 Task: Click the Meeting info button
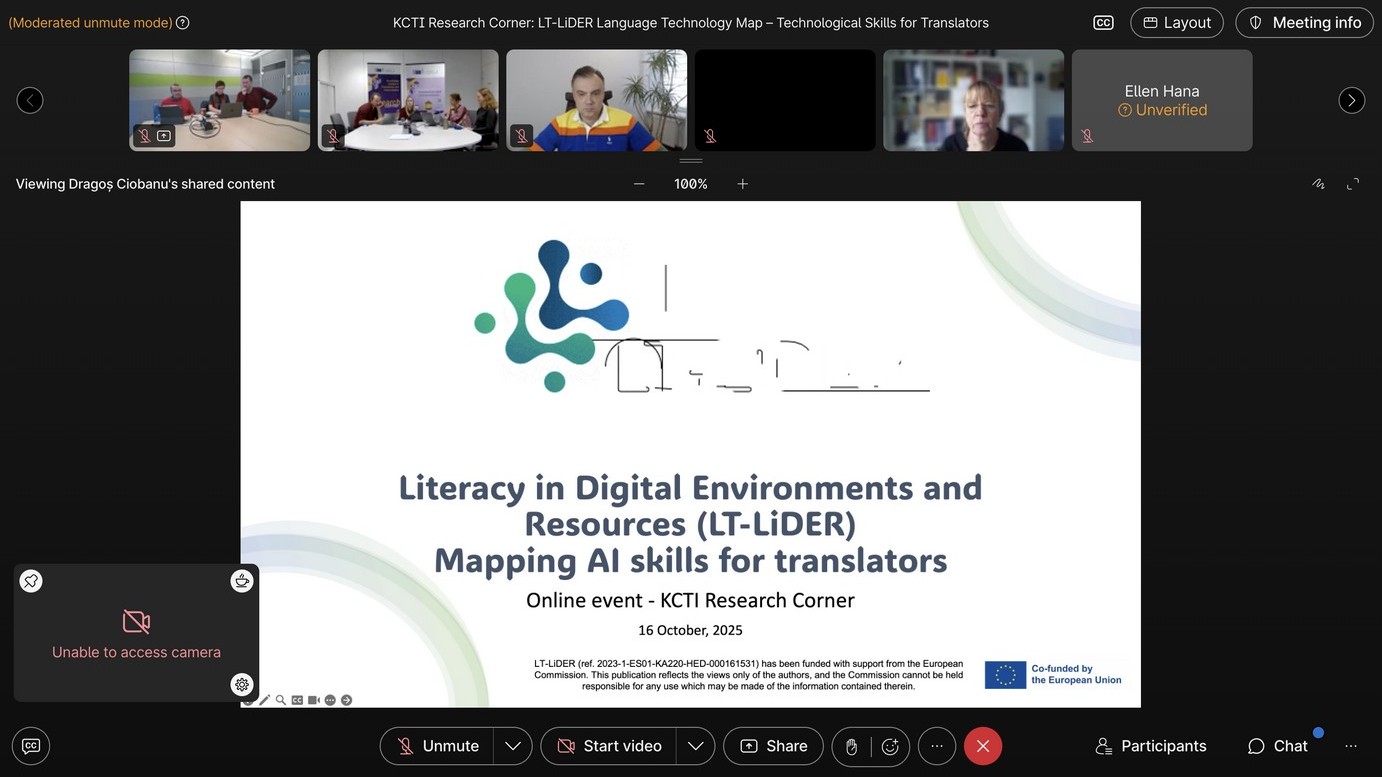[x=1305, y=22]
